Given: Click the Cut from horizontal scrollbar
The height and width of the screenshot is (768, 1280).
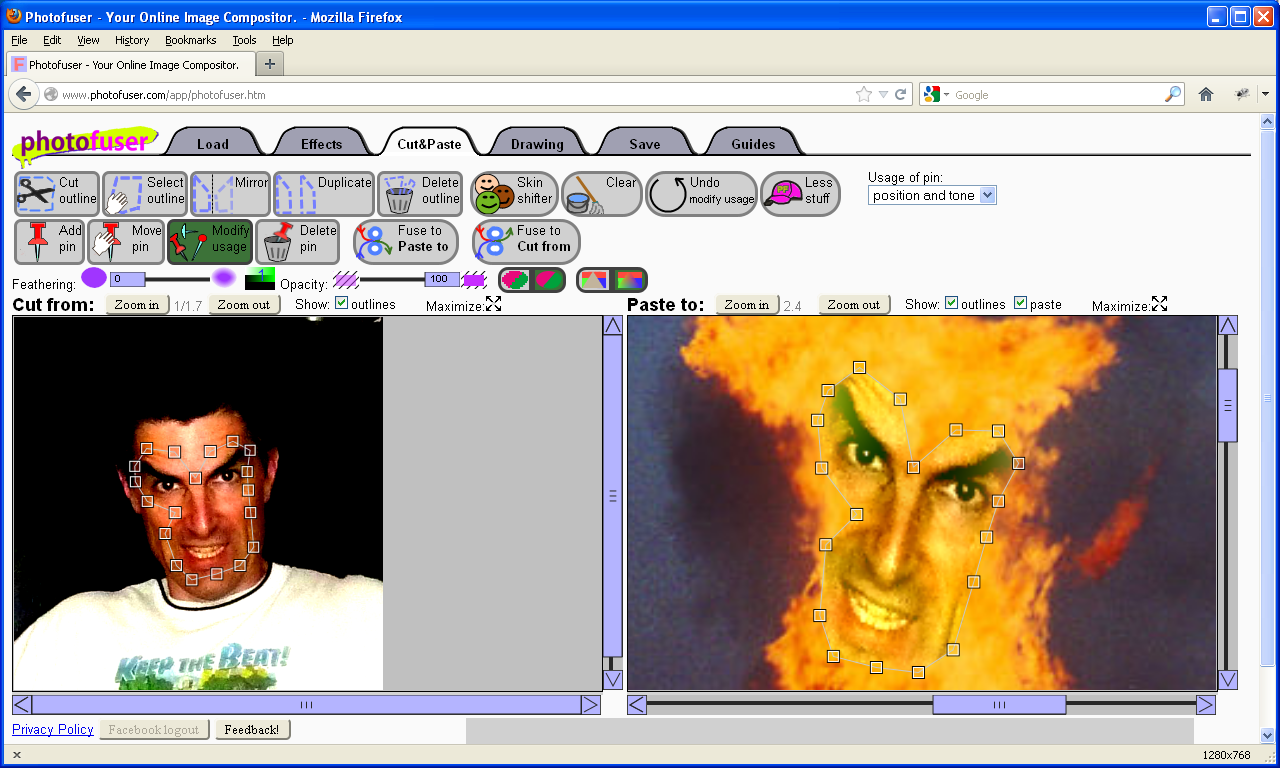Looking at the screenshot, I should tap(306, 704).
